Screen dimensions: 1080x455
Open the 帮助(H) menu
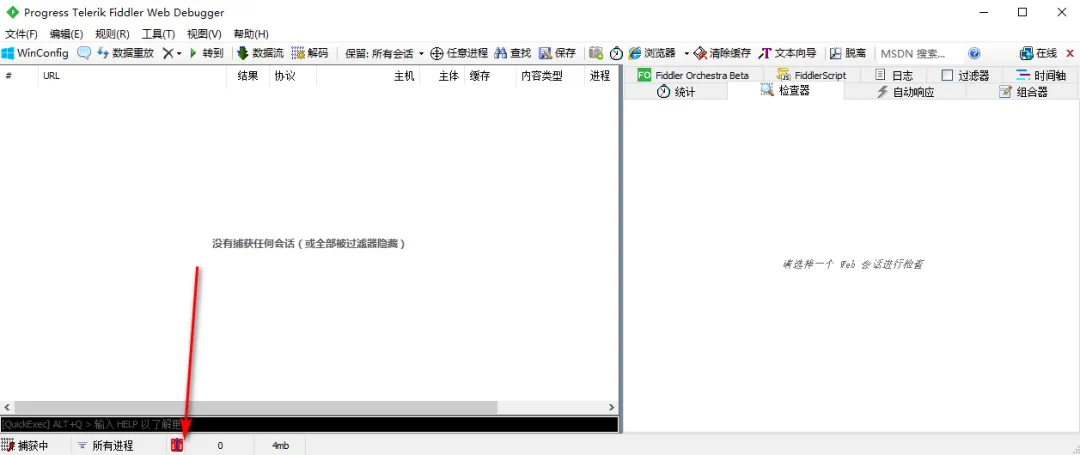point(251,34)
